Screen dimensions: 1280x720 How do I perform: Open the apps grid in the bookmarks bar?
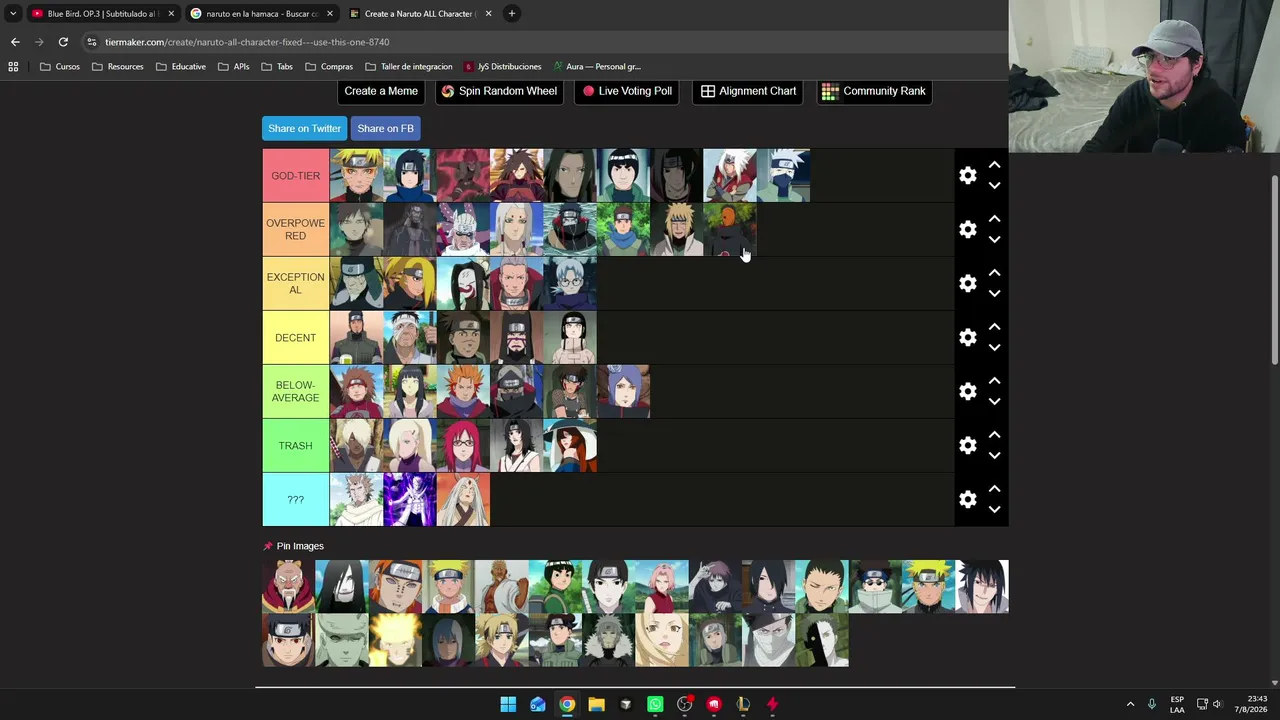[13, 67]
